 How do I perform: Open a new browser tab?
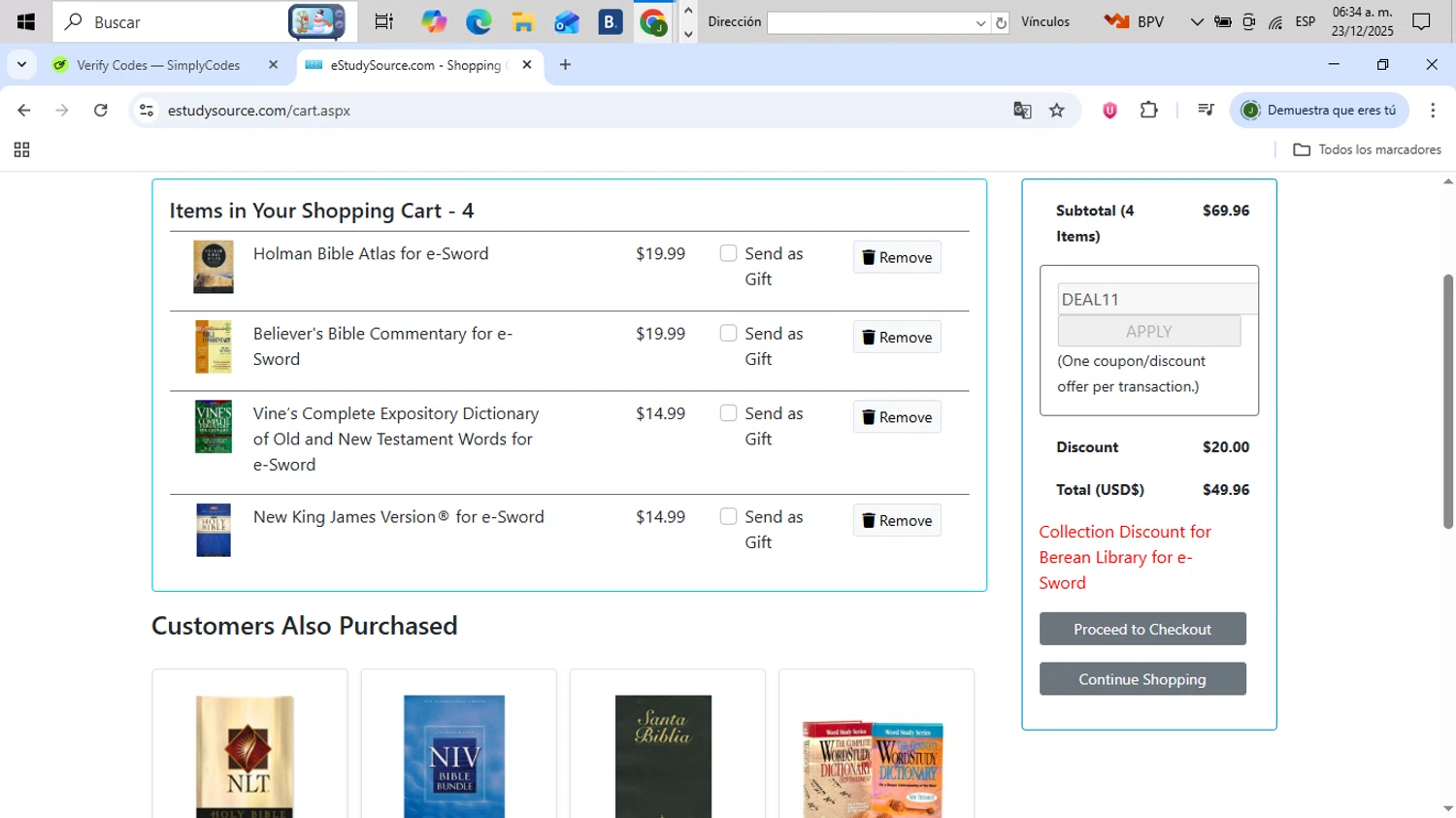click(566, 65)
